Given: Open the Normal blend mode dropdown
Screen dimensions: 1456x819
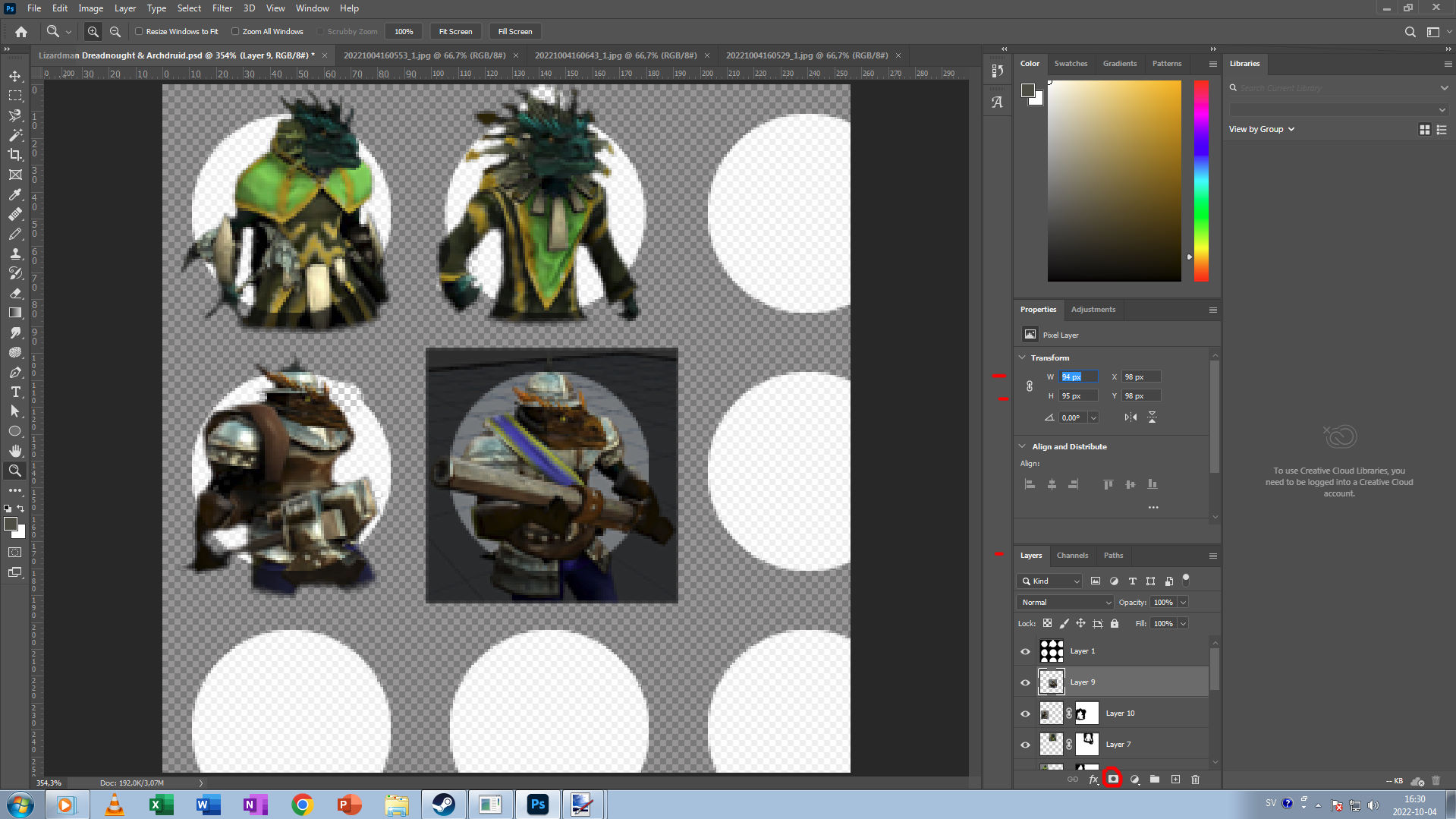Looking at the screenshot, I should coord(1064,602).
